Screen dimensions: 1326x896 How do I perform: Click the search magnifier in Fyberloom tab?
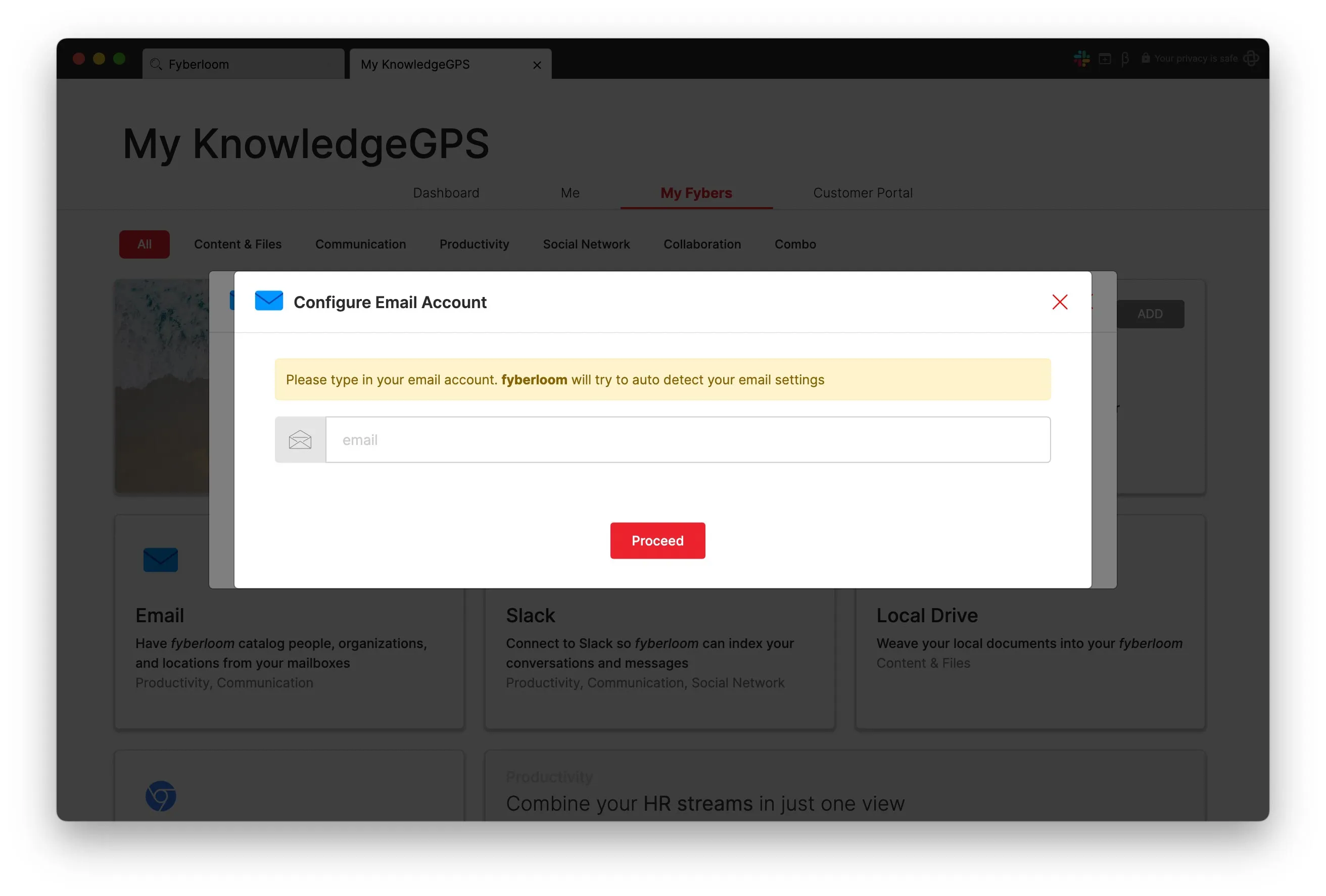[x=156, y=65]
